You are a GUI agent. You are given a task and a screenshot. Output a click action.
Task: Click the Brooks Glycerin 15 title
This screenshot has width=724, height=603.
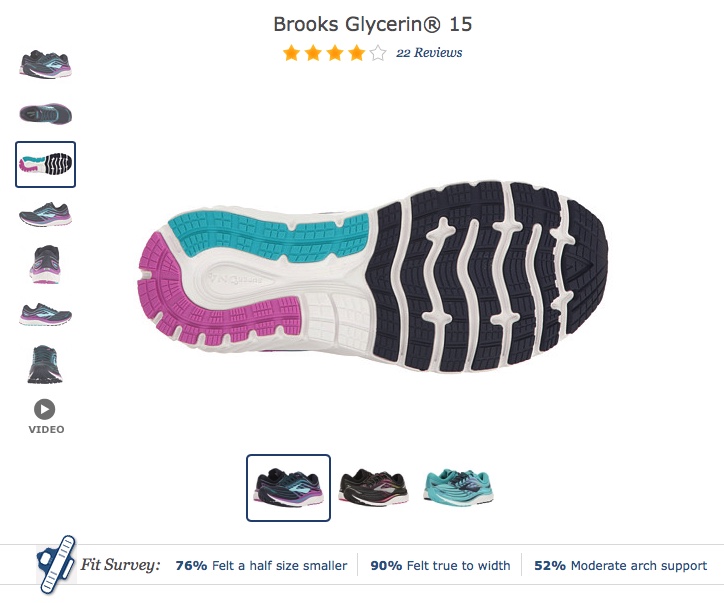pos(373,24)
